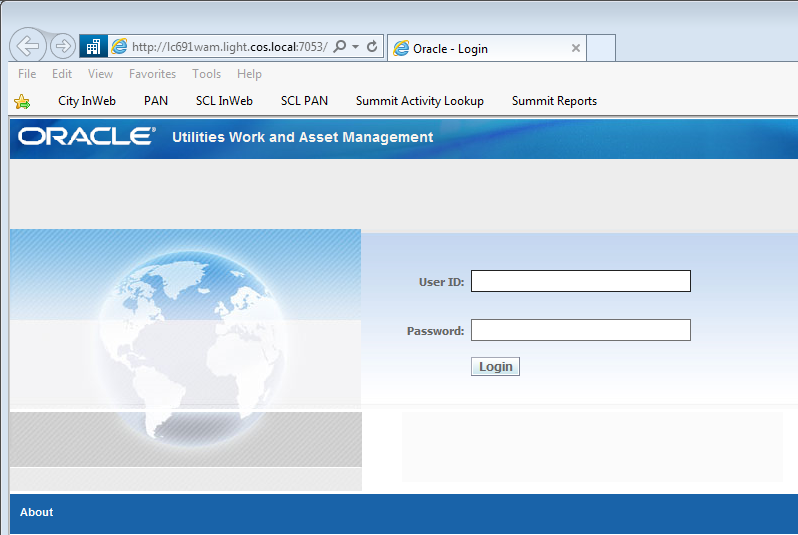Click the browser Back arrow button
The image size is (798, 535).
click(x=28, y=46)
